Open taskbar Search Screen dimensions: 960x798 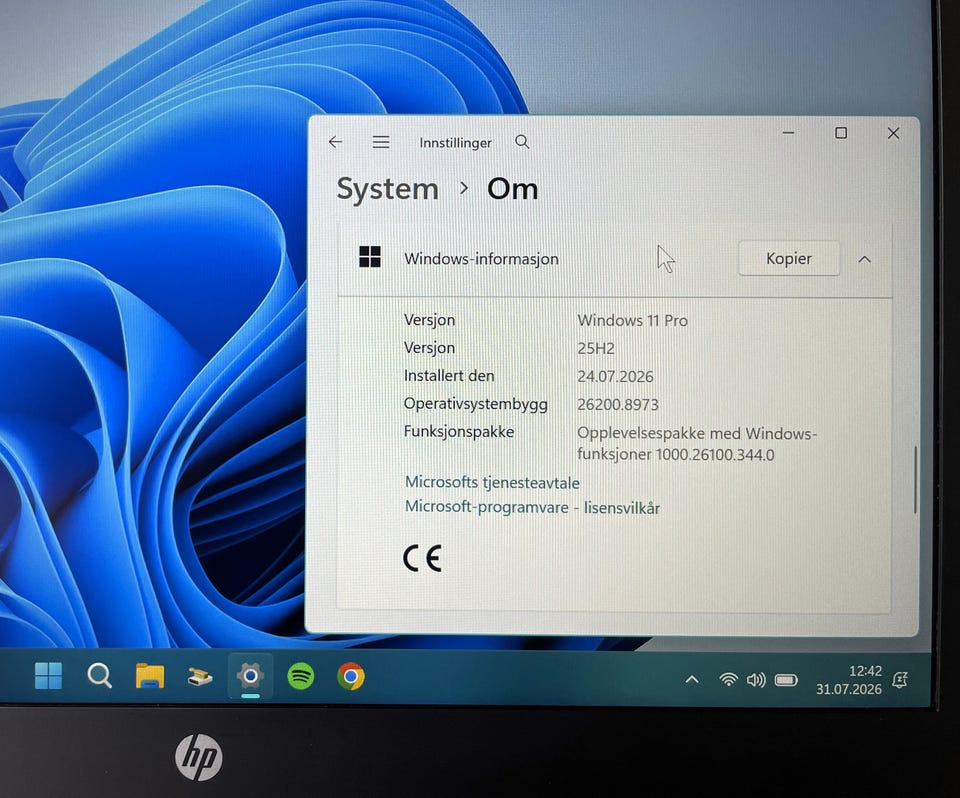point(99,676)
